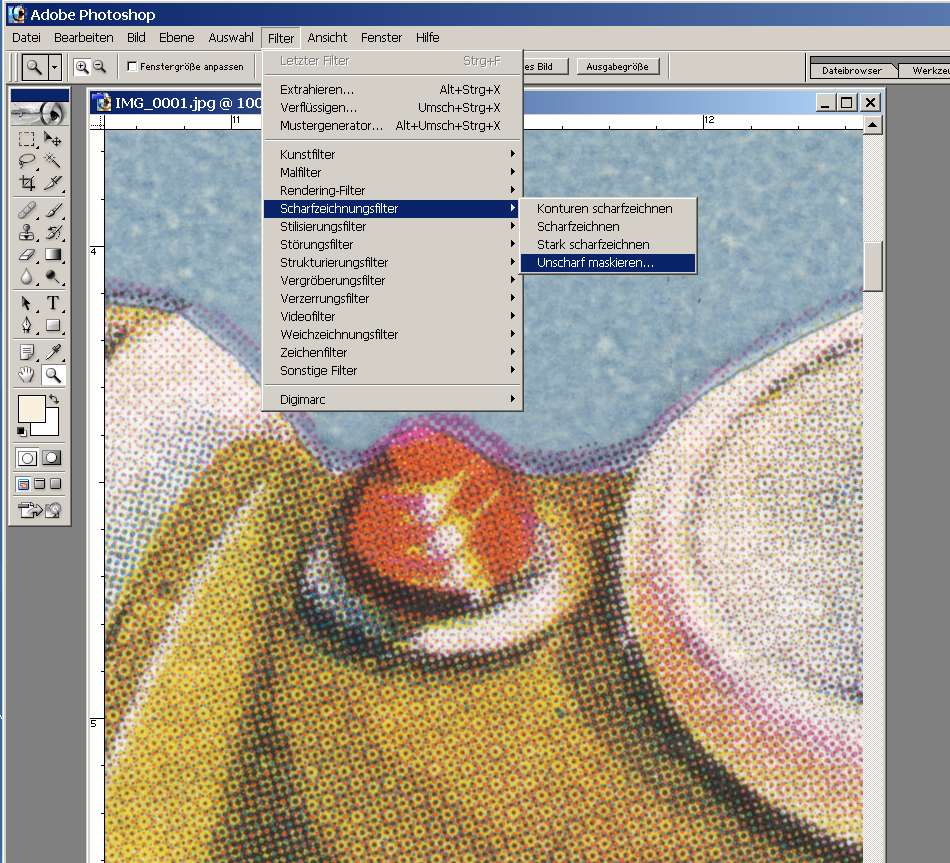Select the Eraser tool
This screenshot has height=863, width=950.
pyautogui.click(x=27, y=255)
